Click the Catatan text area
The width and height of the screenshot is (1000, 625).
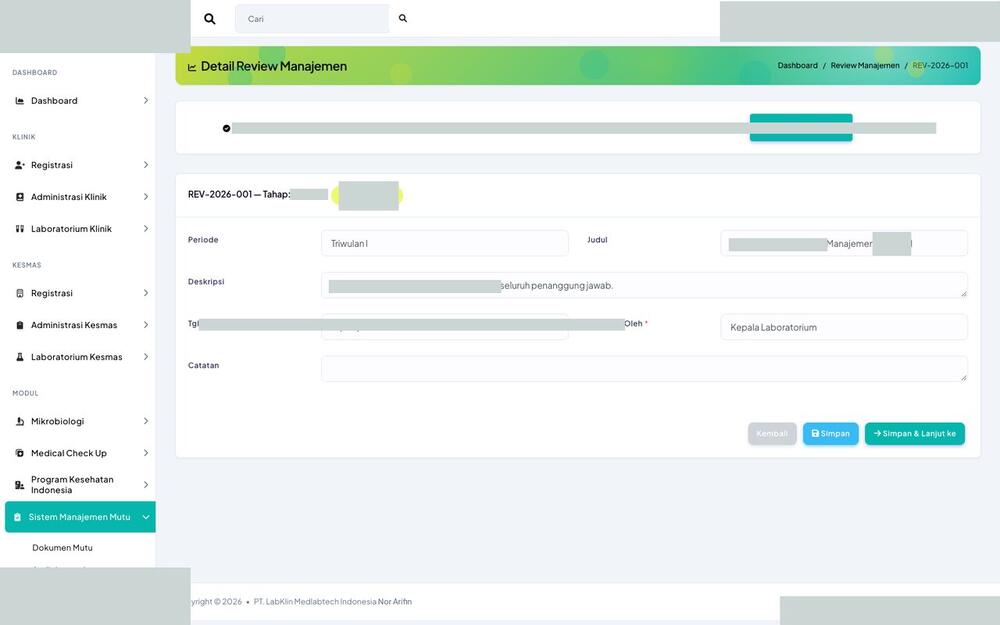coord(644,369)
